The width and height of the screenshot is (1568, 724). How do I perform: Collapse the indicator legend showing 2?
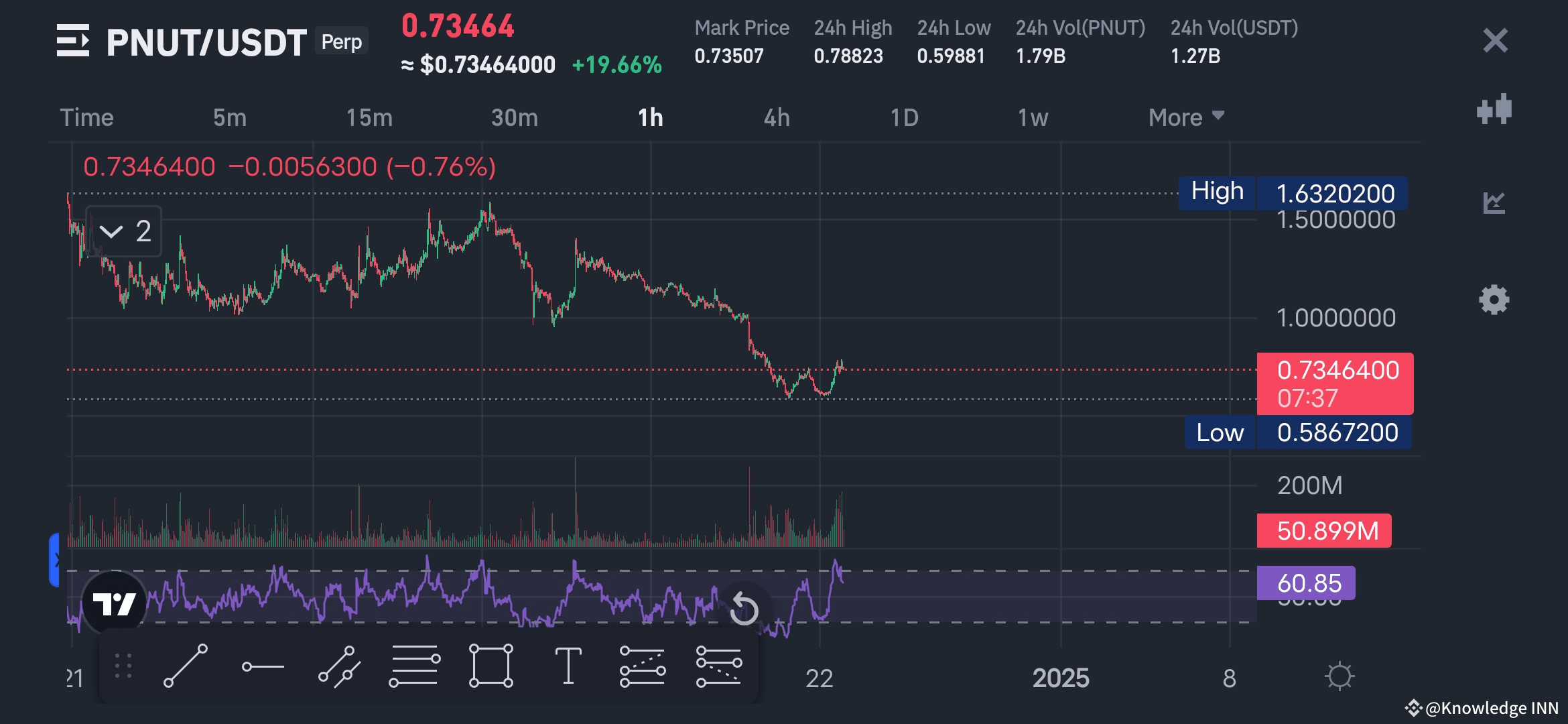124,231
